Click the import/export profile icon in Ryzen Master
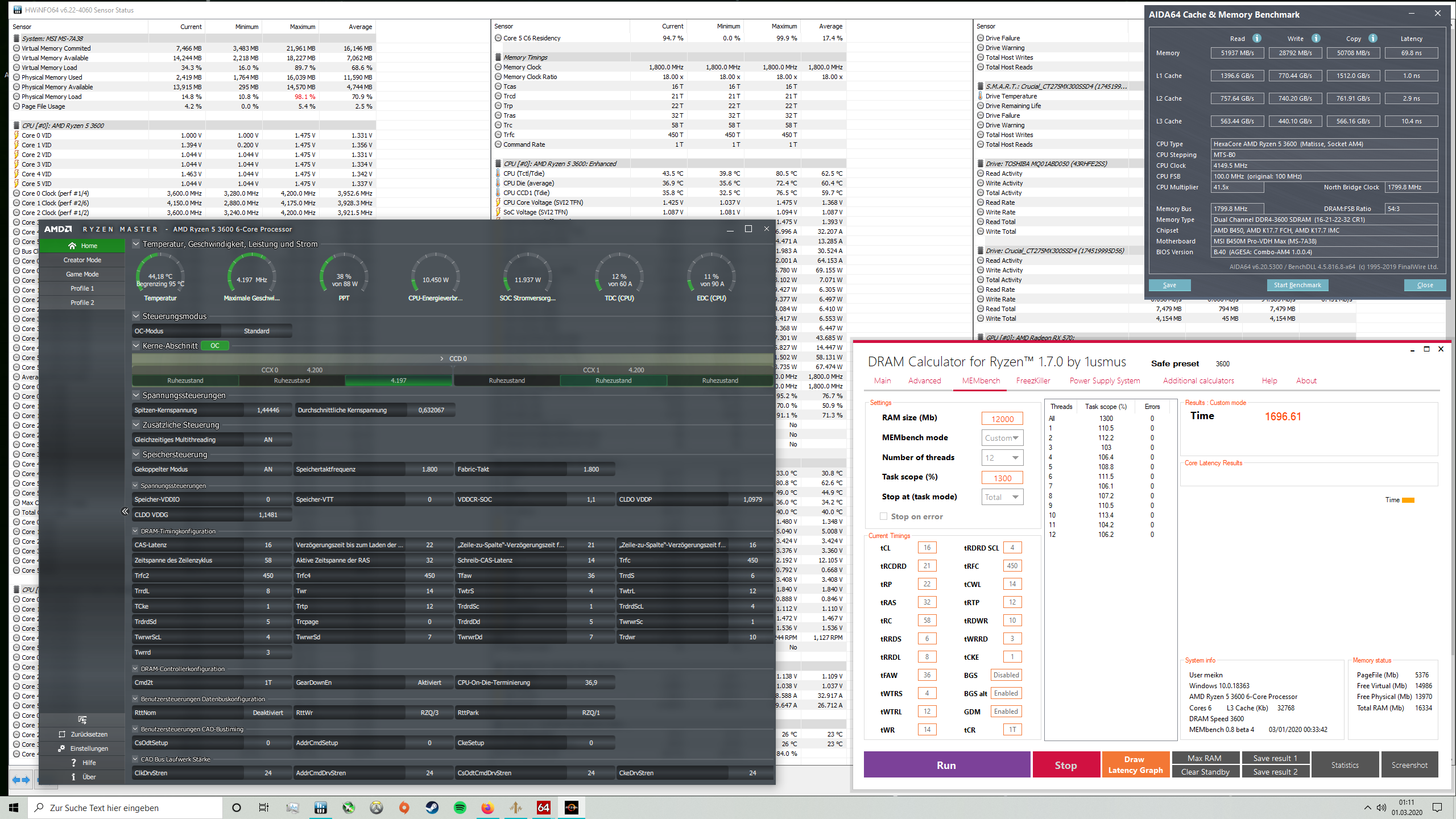 (82, 720)
